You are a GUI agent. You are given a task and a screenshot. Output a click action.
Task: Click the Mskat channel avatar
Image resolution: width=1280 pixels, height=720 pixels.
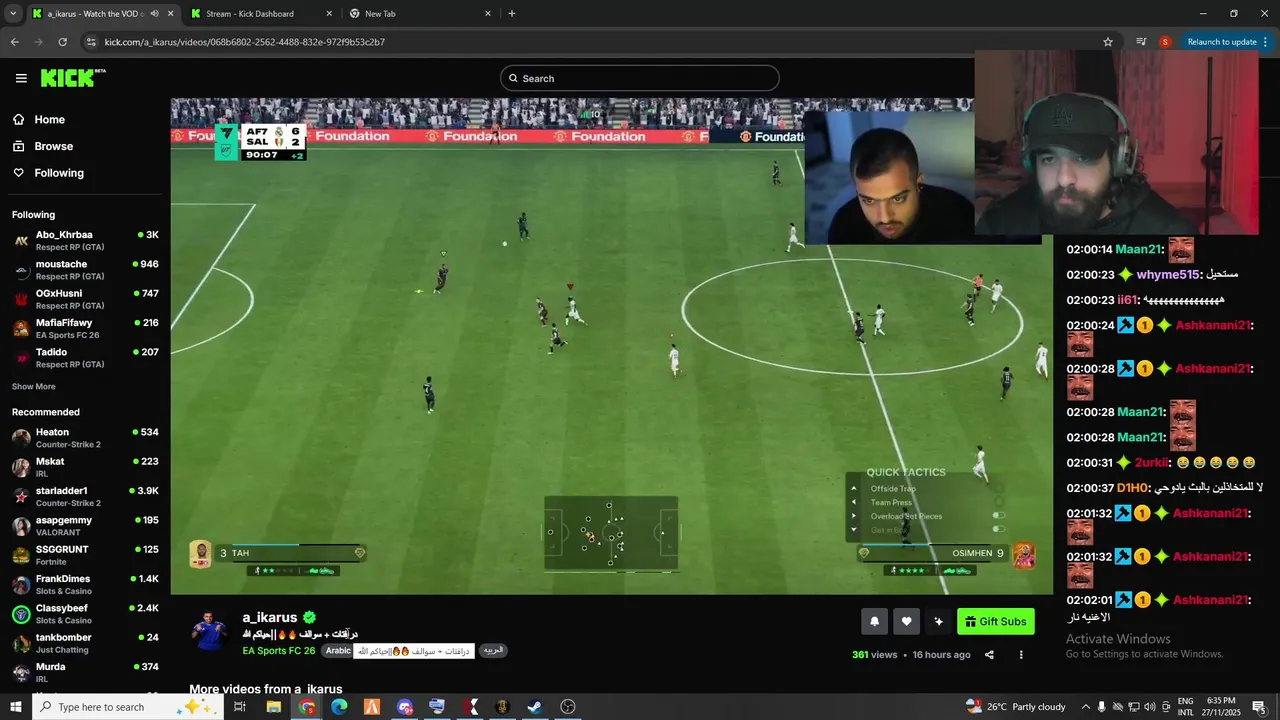coord(21,467)
